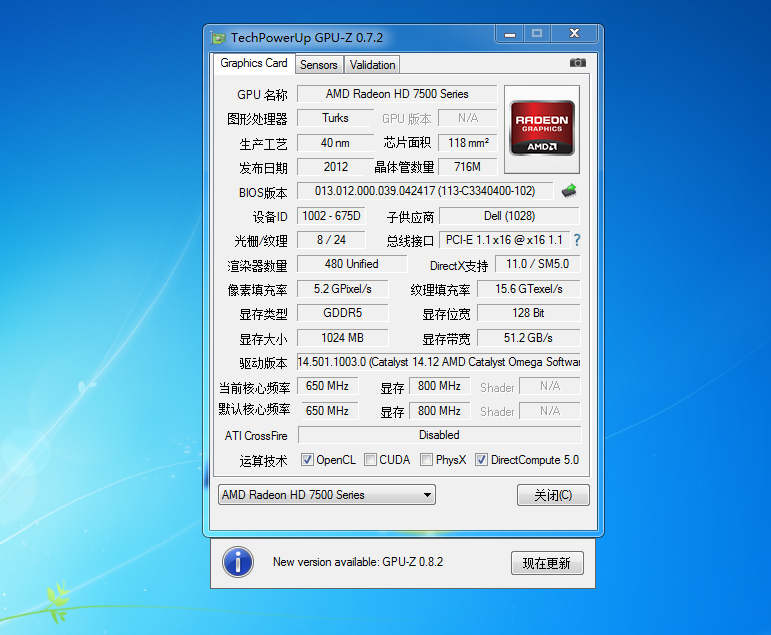Toggle the OpenCL checkbox

308,460
